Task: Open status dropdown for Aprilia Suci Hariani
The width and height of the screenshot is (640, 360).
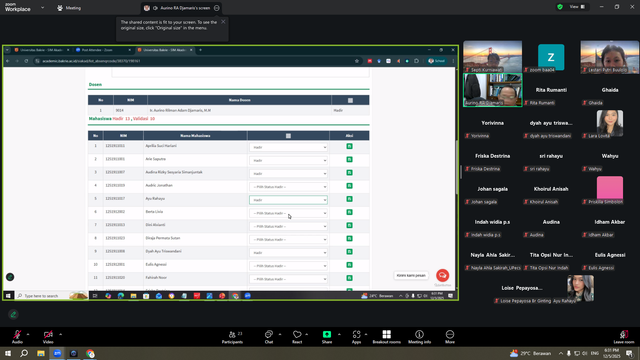Action: (288, 147)
